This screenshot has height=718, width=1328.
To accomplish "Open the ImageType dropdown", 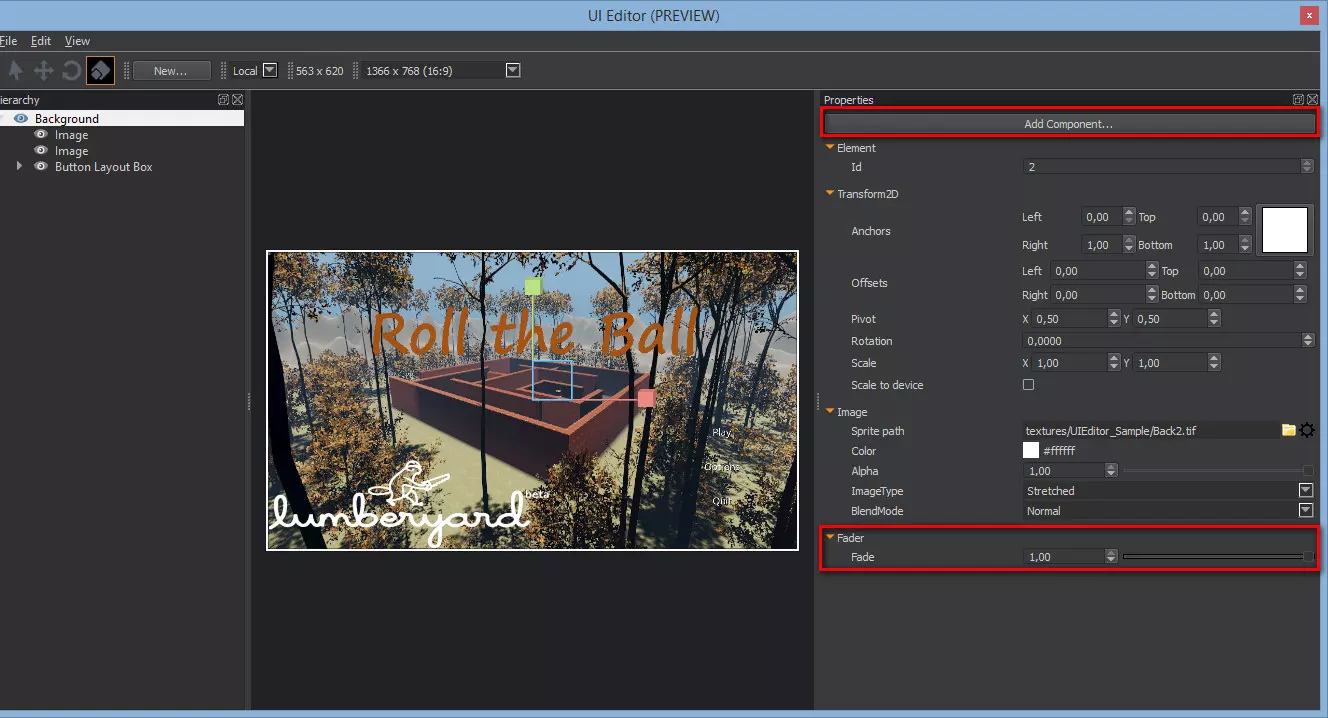I will point(1305,491).
